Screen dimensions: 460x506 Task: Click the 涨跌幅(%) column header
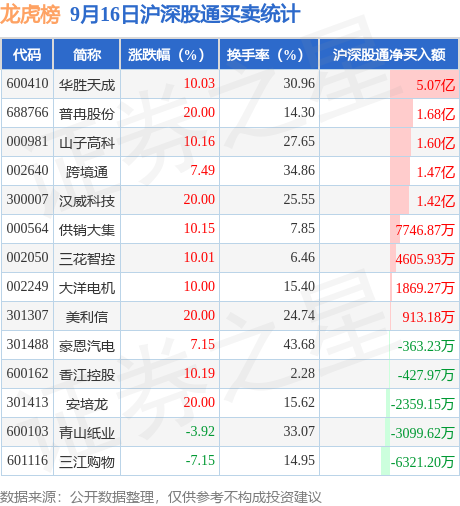pyautogui.click(x=169, y=54)
